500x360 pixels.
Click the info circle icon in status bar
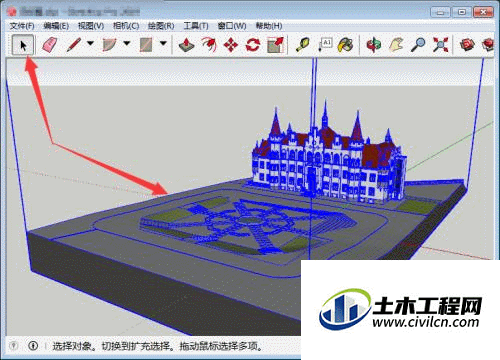(x=33, y=346)
